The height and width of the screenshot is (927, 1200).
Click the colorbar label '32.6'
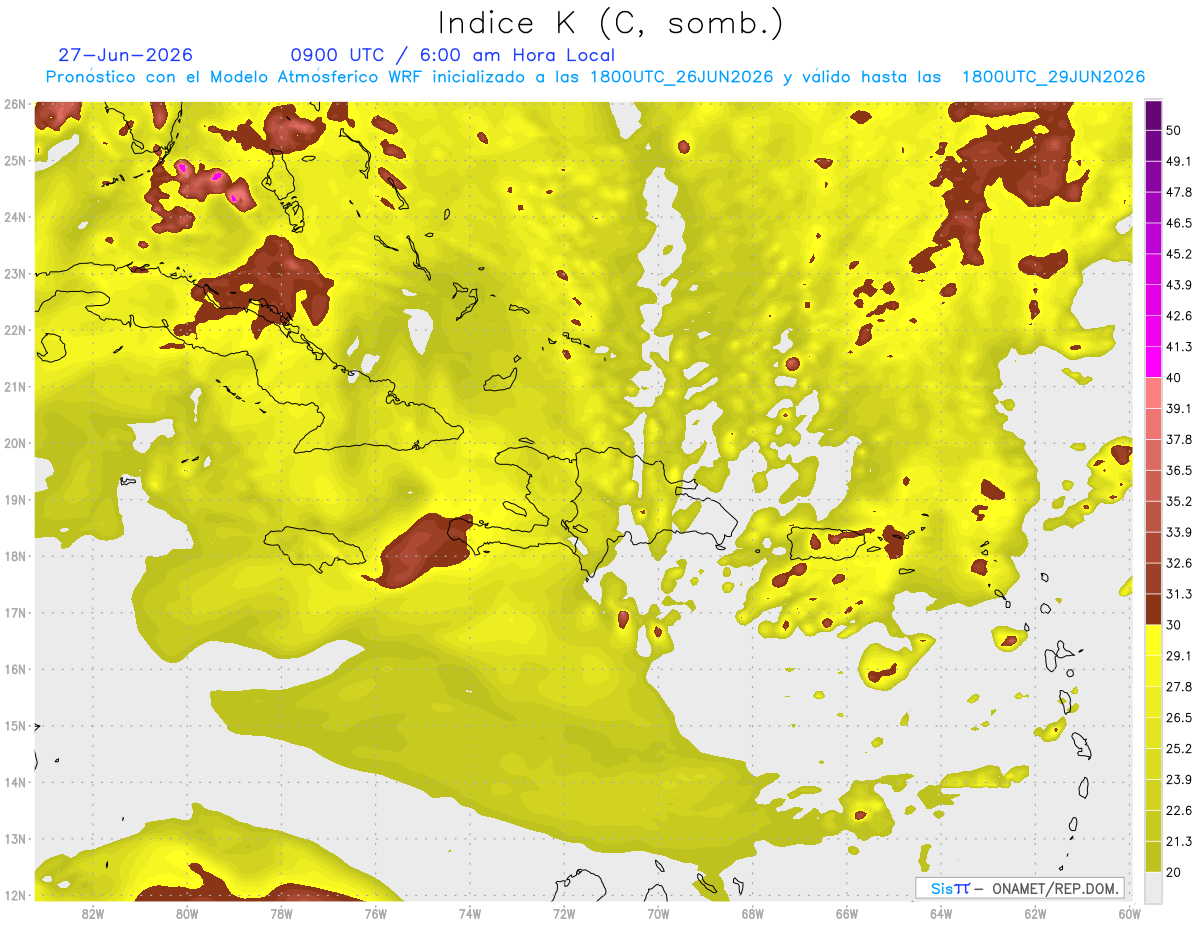(x=1179, y=563)
